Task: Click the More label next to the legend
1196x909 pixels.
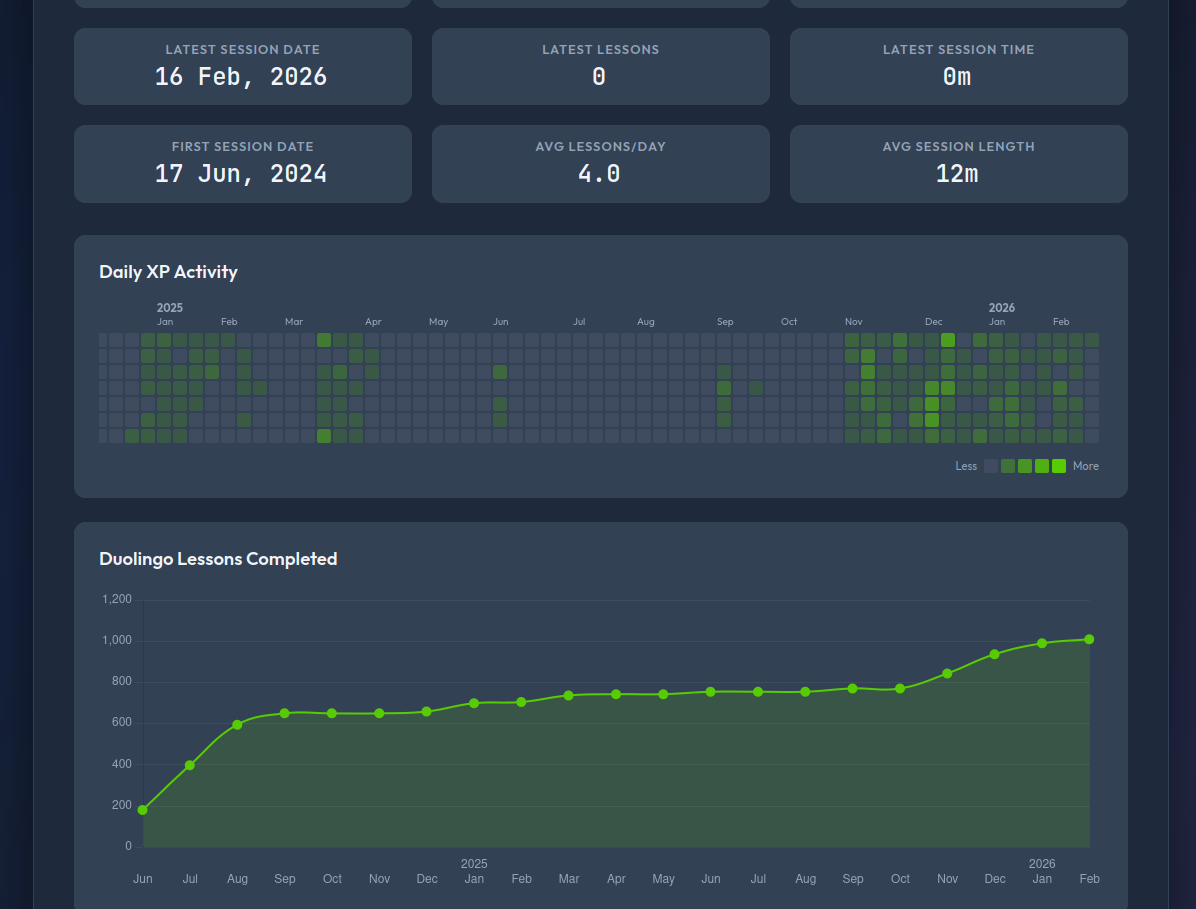Action: pyautogui.click(x=1086, y=466)
